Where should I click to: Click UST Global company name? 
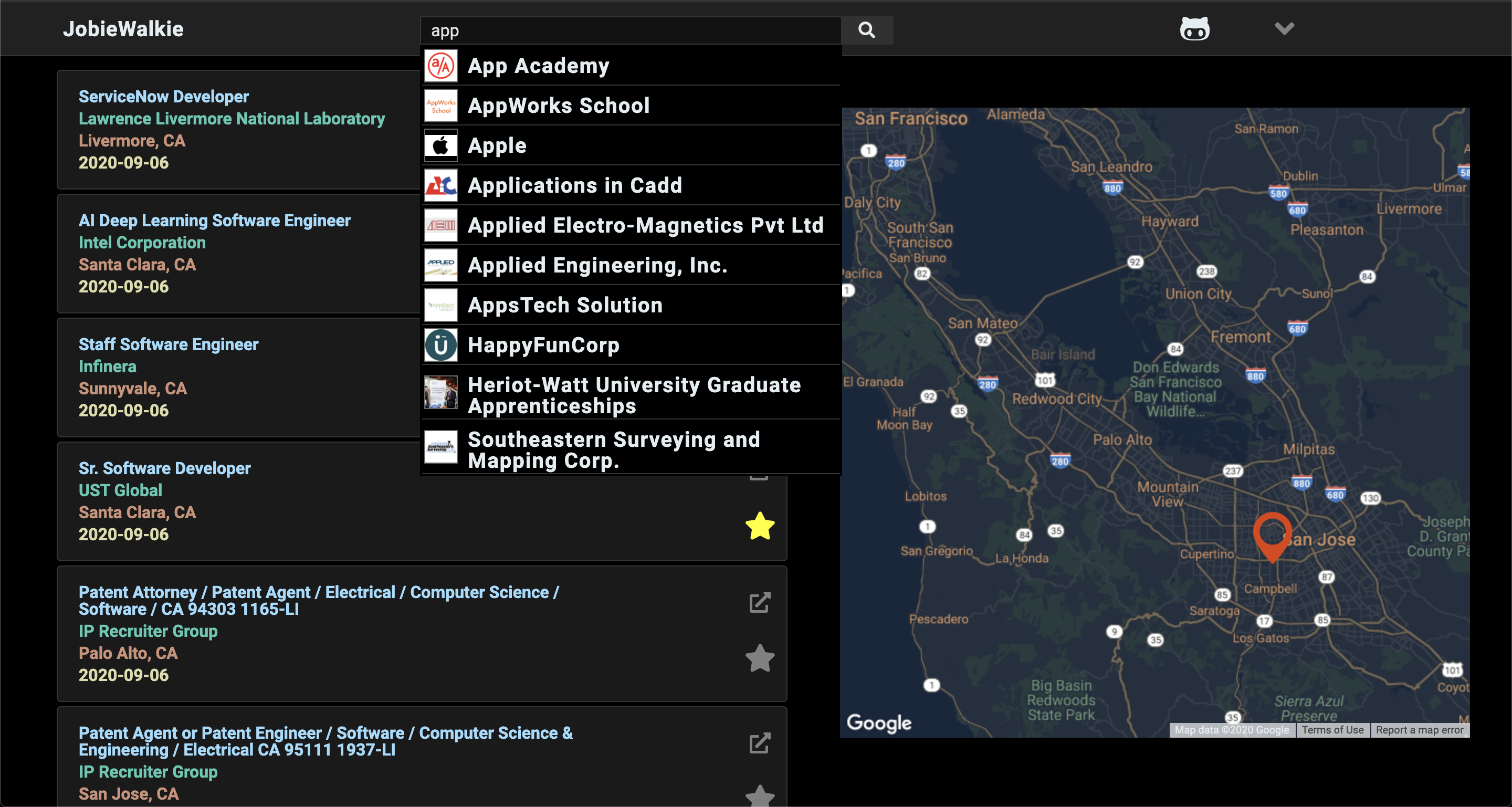point(120,490)
